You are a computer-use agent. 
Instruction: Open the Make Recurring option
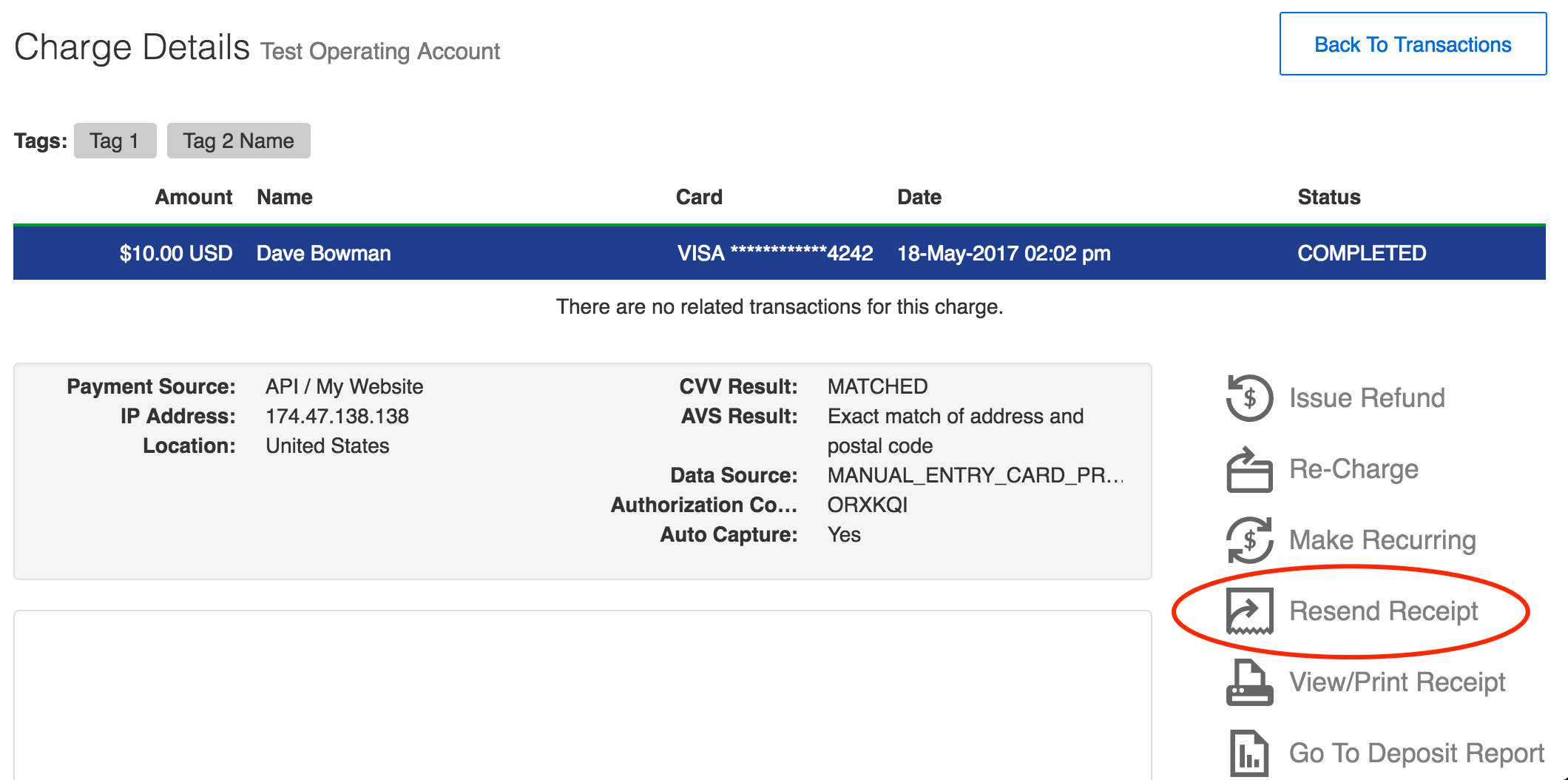point(1382,540)
